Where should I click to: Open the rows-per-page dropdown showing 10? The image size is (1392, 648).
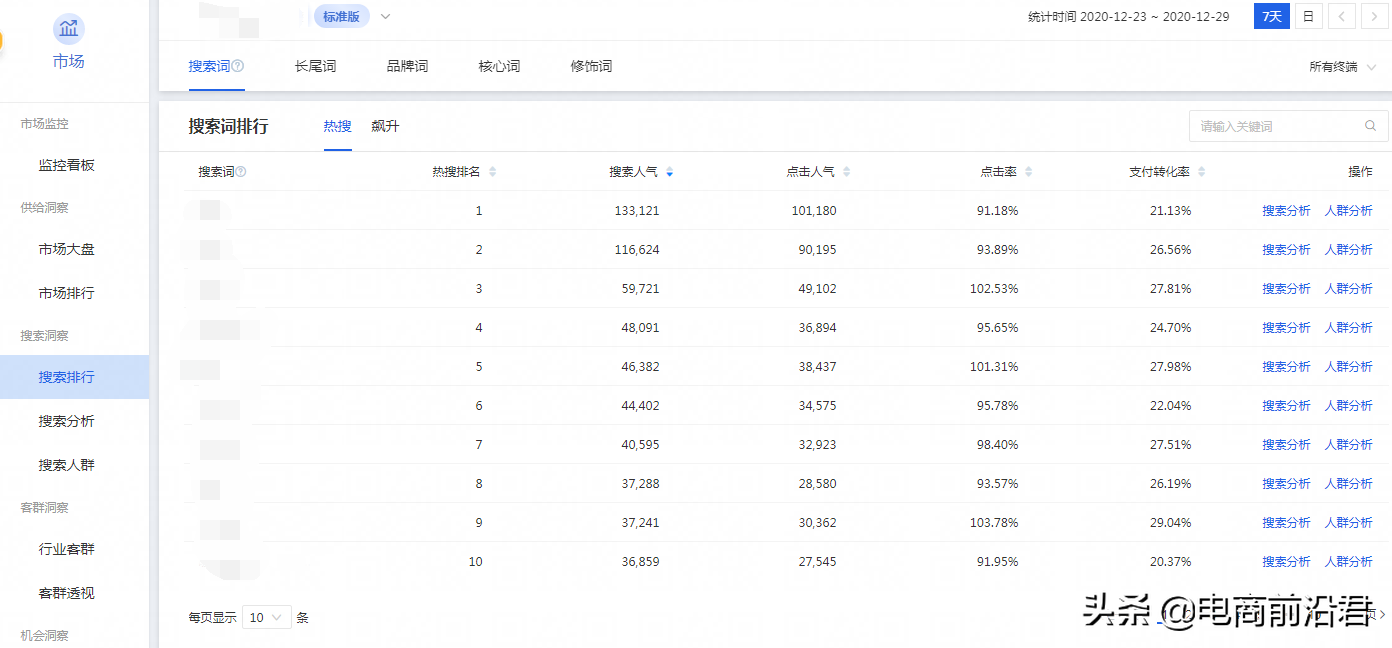tap(266, 618)
